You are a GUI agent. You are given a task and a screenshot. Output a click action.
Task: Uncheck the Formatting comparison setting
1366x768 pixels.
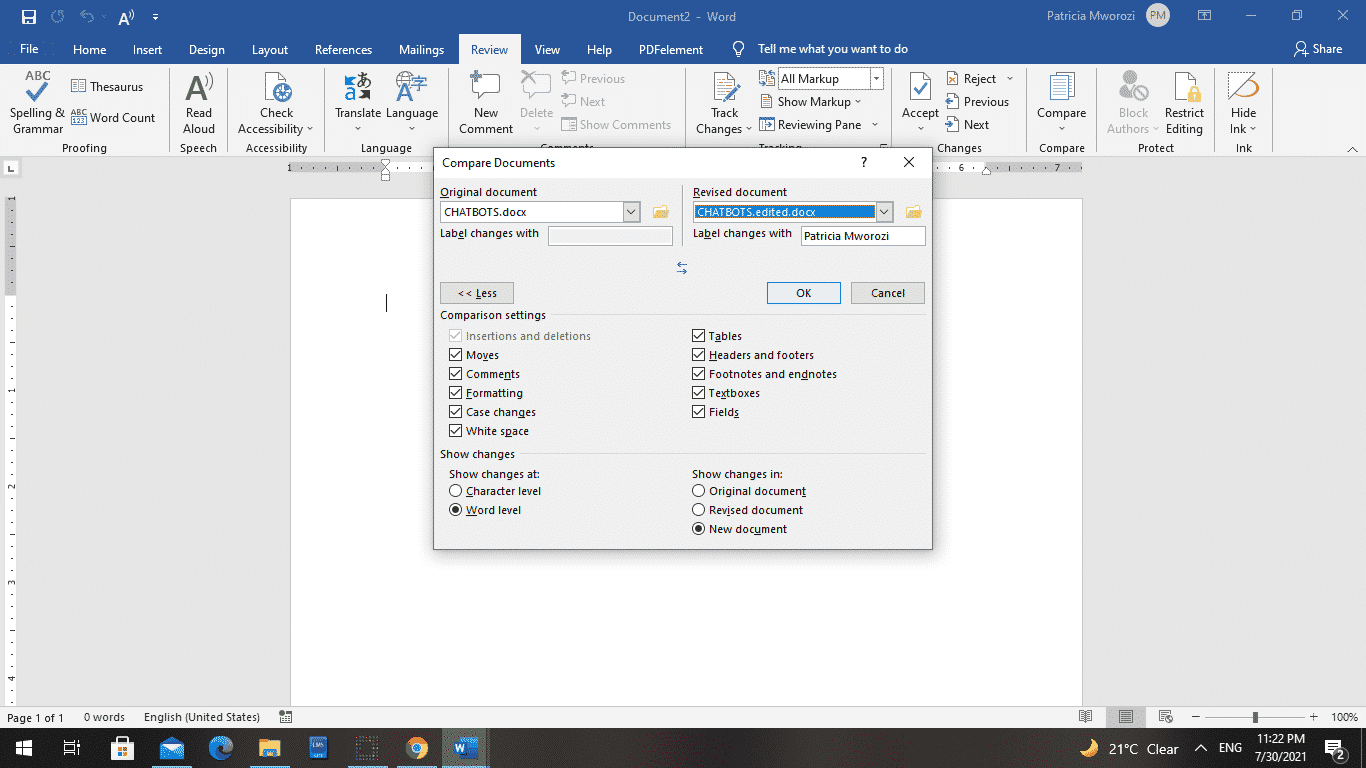click(456, 392)
